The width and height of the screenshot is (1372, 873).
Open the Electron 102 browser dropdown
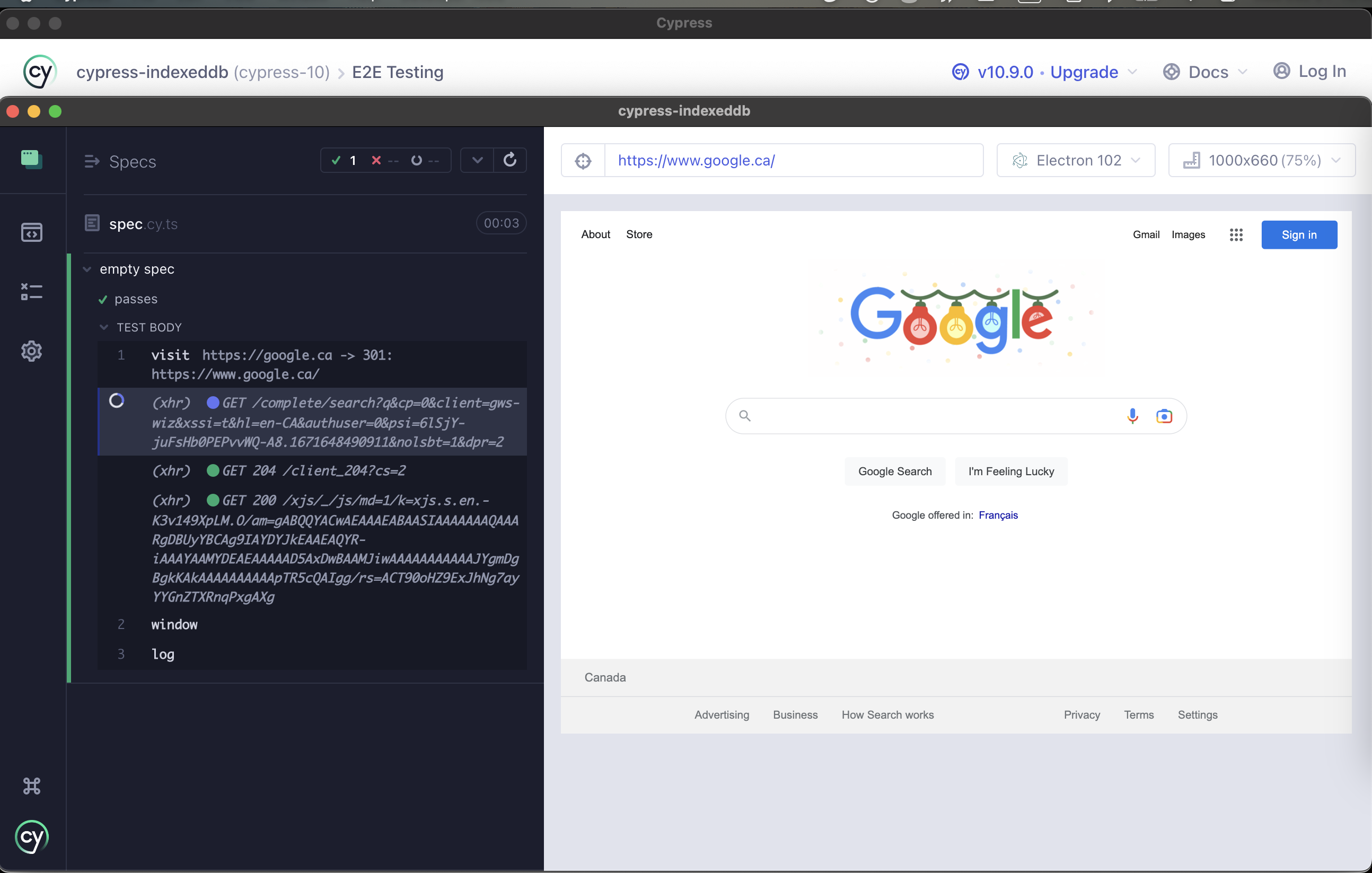1075,160
